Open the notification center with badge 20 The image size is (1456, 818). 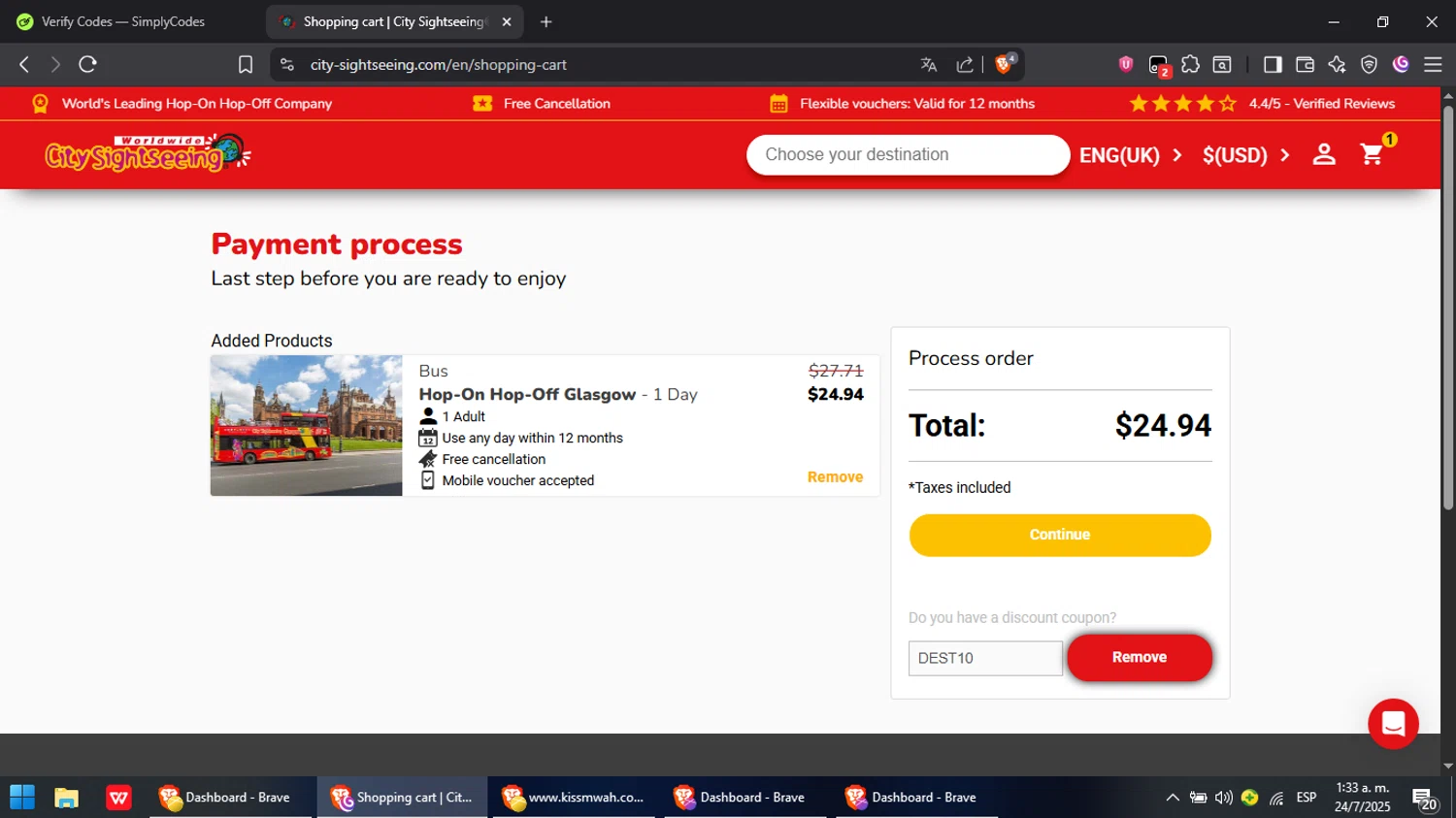1425,800
